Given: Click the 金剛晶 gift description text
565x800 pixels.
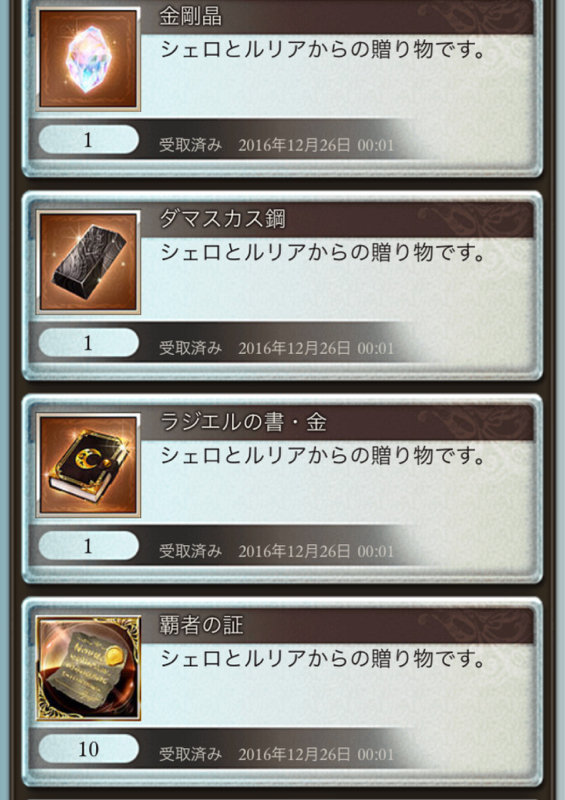Looking at the screenshot, I should coord(323,49).
